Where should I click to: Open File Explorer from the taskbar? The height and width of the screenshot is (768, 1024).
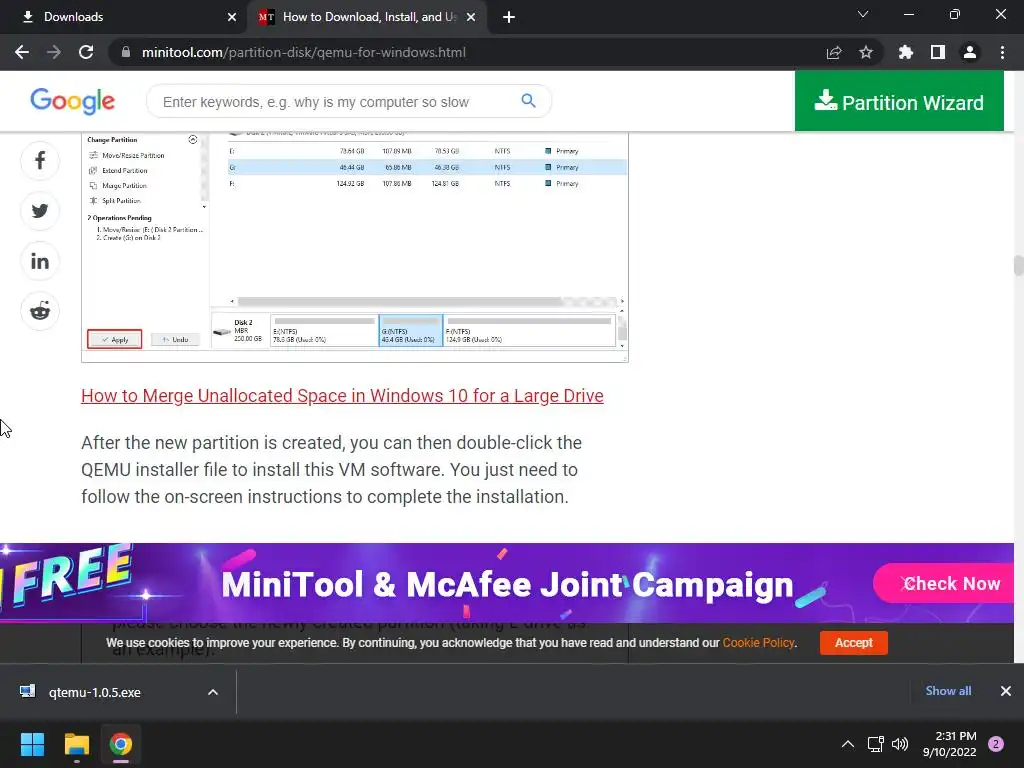click(76, 744)
